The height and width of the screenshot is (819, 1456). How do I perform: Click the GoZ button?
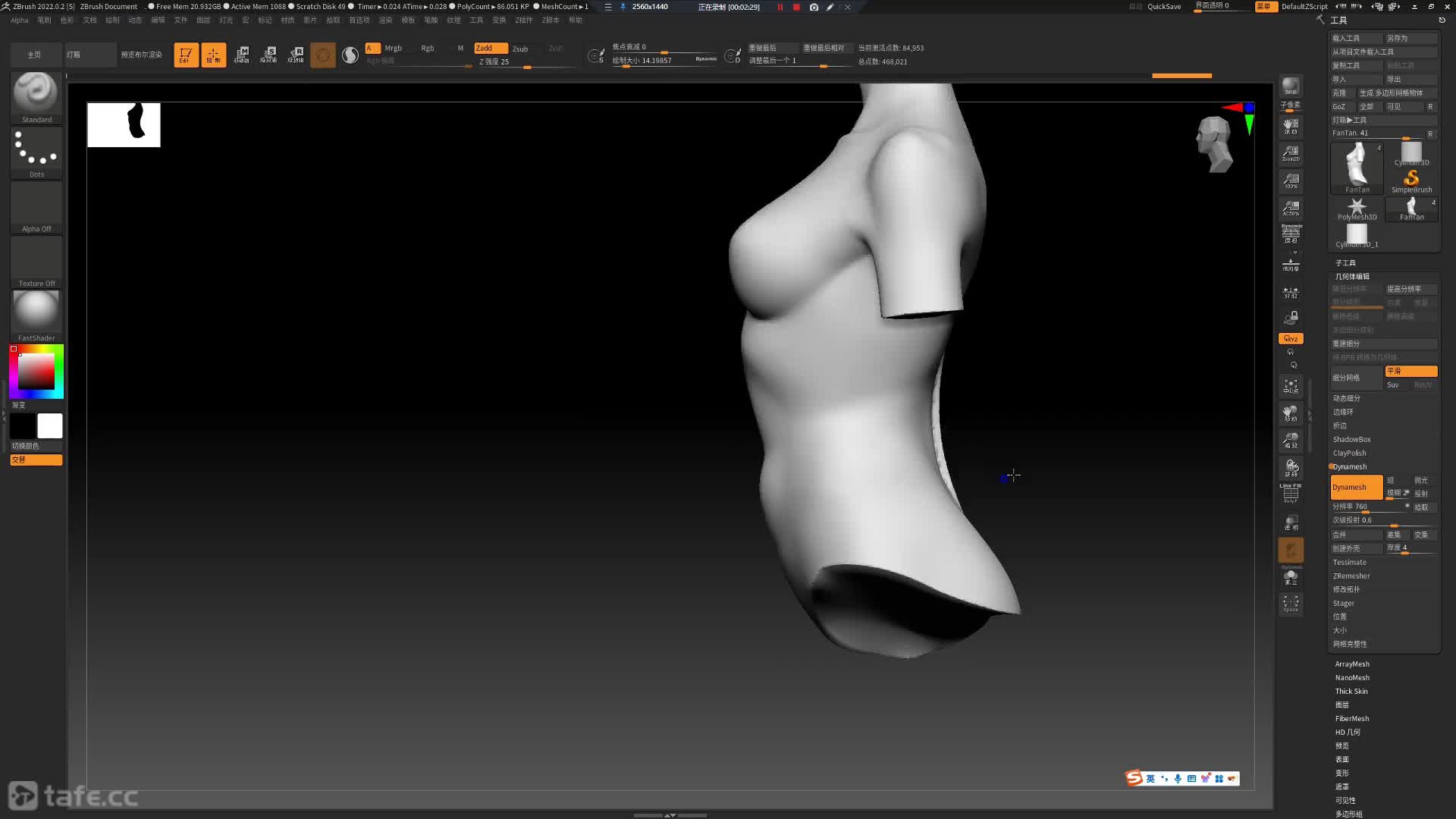click(x=1342, y=107)
